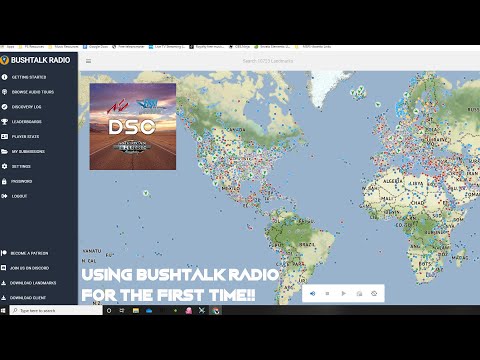This screenshot has height=360, width=480.
Task: Open Player Stats
Action: 25,137
